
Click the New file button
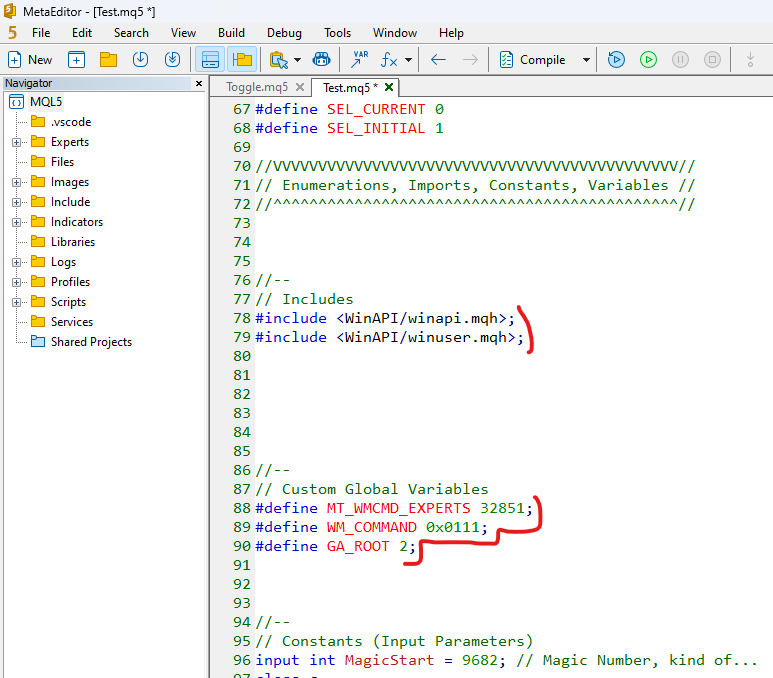pos(30,60)
